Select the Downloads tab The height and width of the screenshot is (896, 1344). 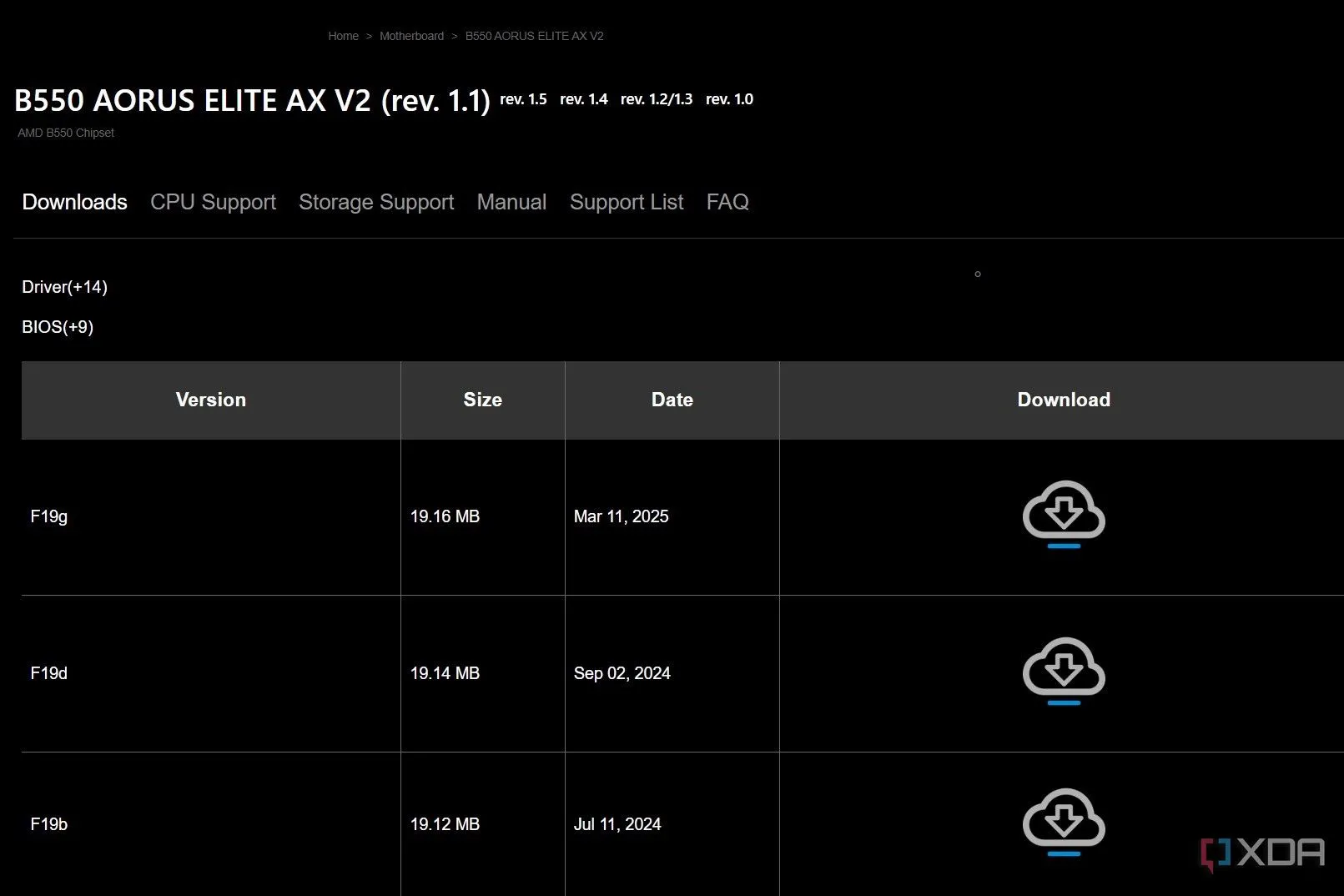(74, 202)
